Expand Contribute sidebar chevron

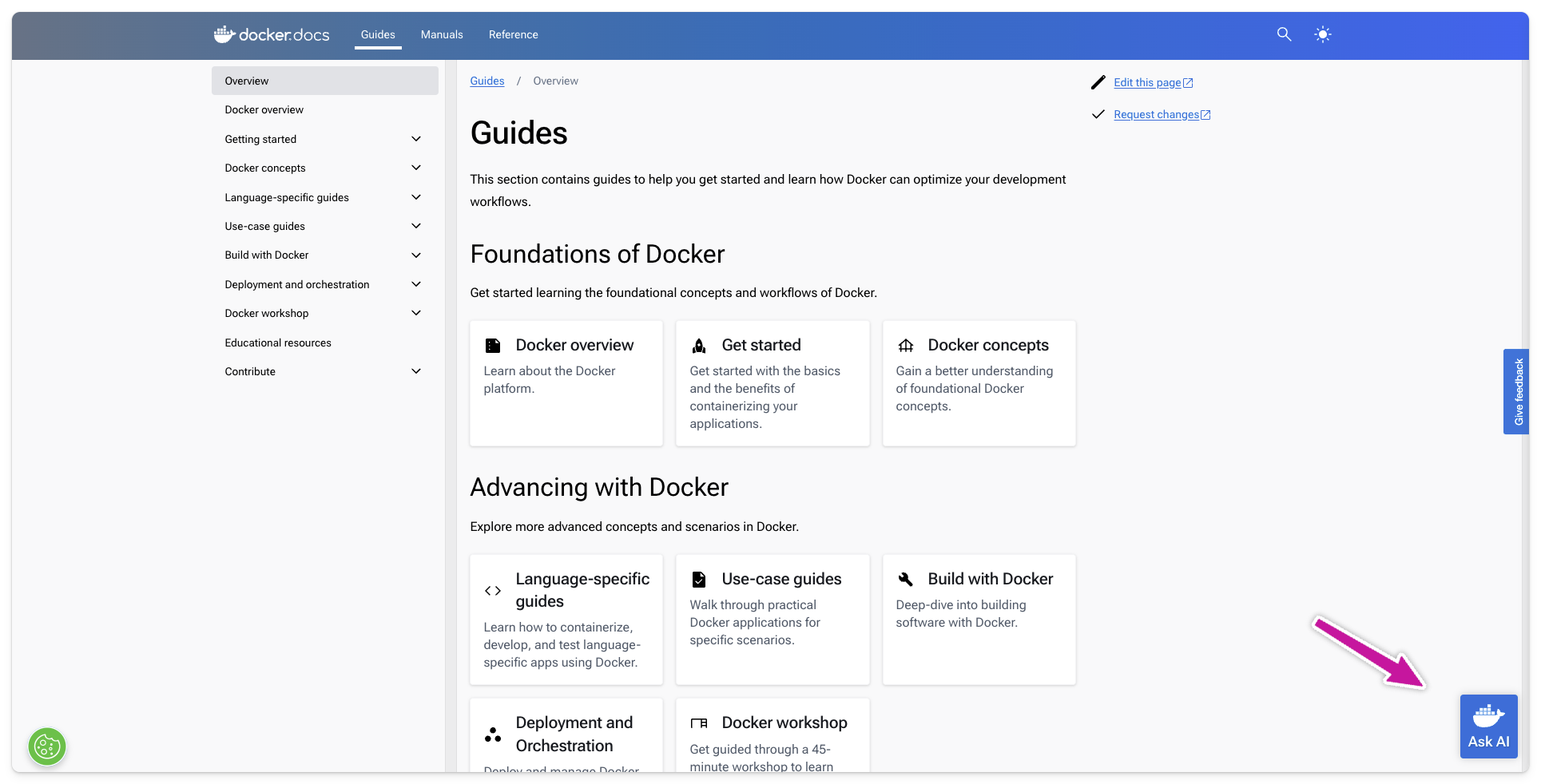415,371
